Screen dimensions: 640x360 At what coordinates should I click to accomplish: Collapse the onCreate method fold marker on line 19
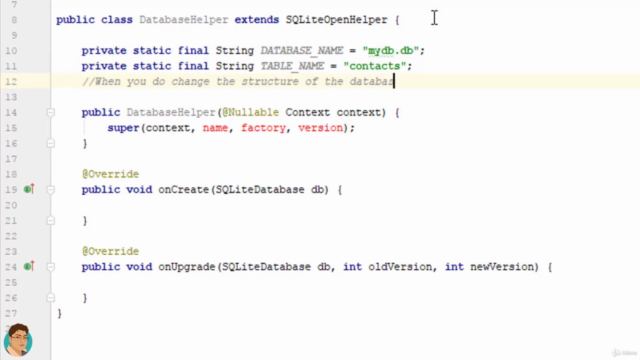pos(51,189)
